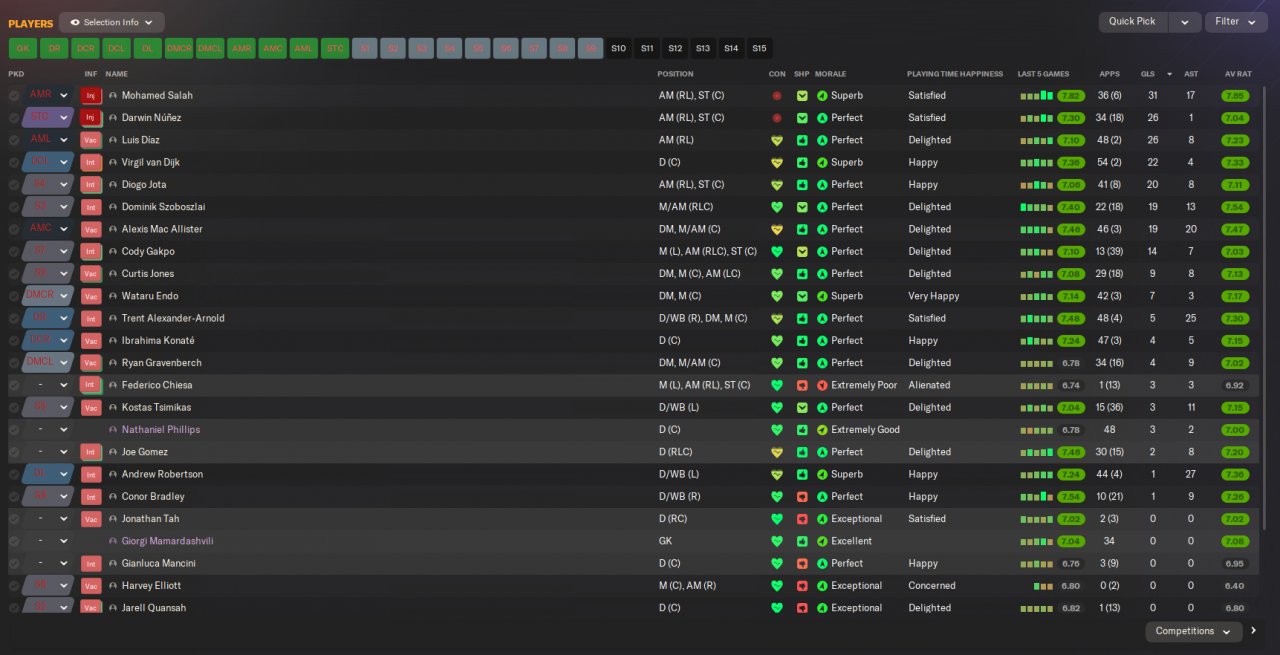Sort by the GLS column header
This screenshot has height=655, width=1280.
coord(1148,74)
